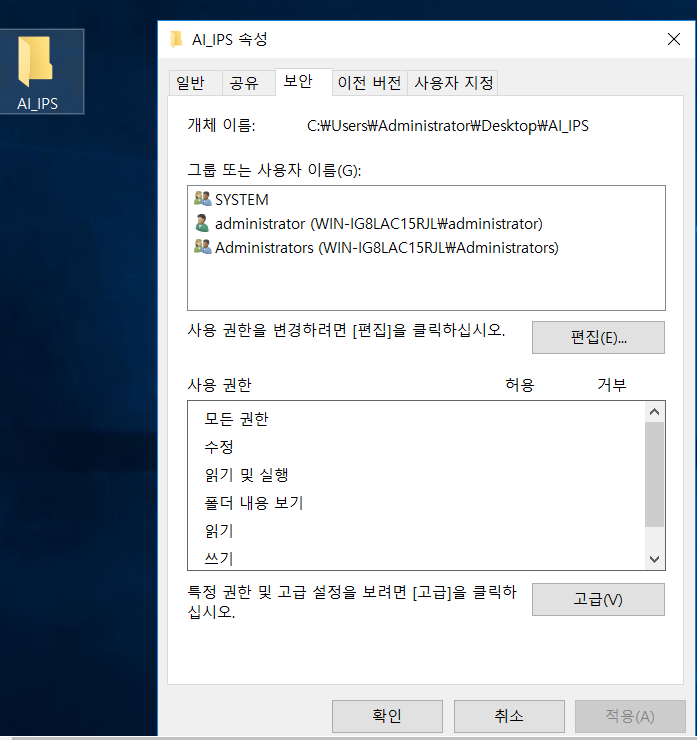Open the 이전 버전 tab
Screen dimensions: 697x740
(369, 83)
